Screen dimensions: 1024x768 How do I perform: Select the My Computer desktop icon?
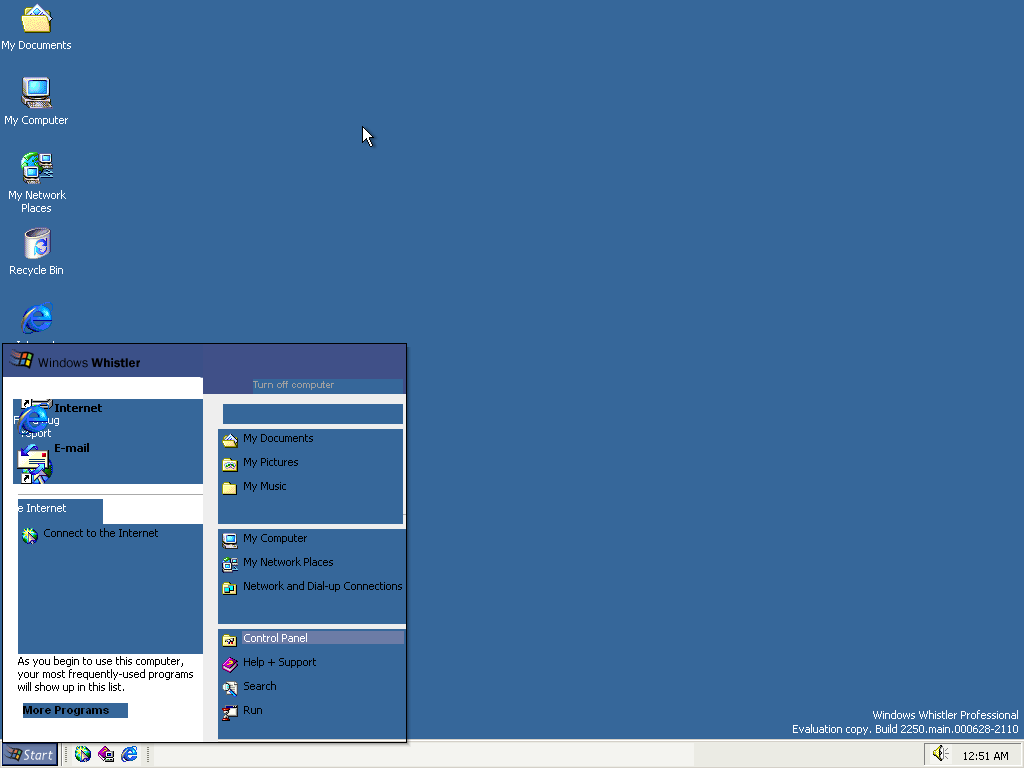pos(36,102)
